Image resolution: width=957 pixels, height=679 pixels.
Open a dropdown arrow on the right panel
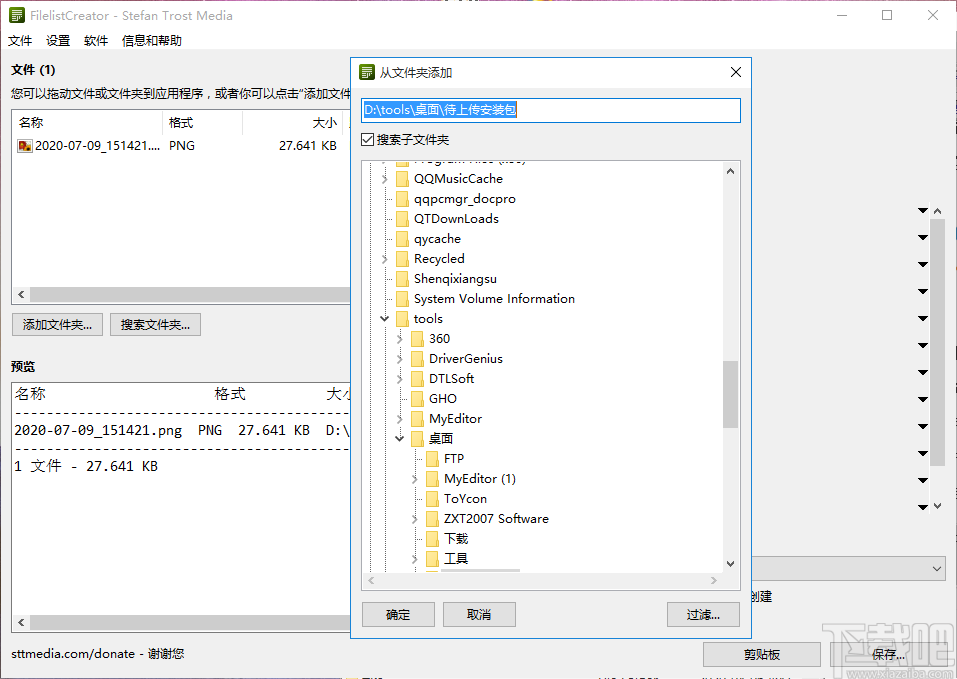(922, 210)
